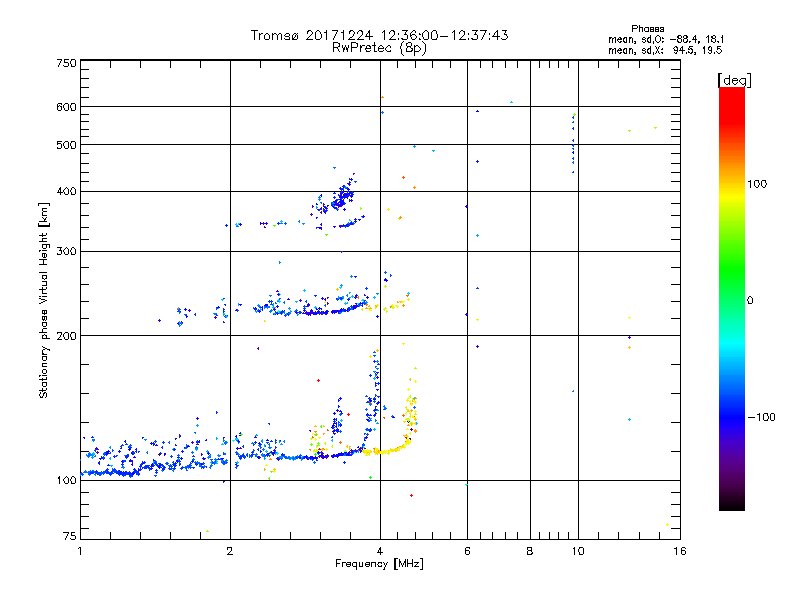Click the colorbar tick label '100'

point(757,184)
